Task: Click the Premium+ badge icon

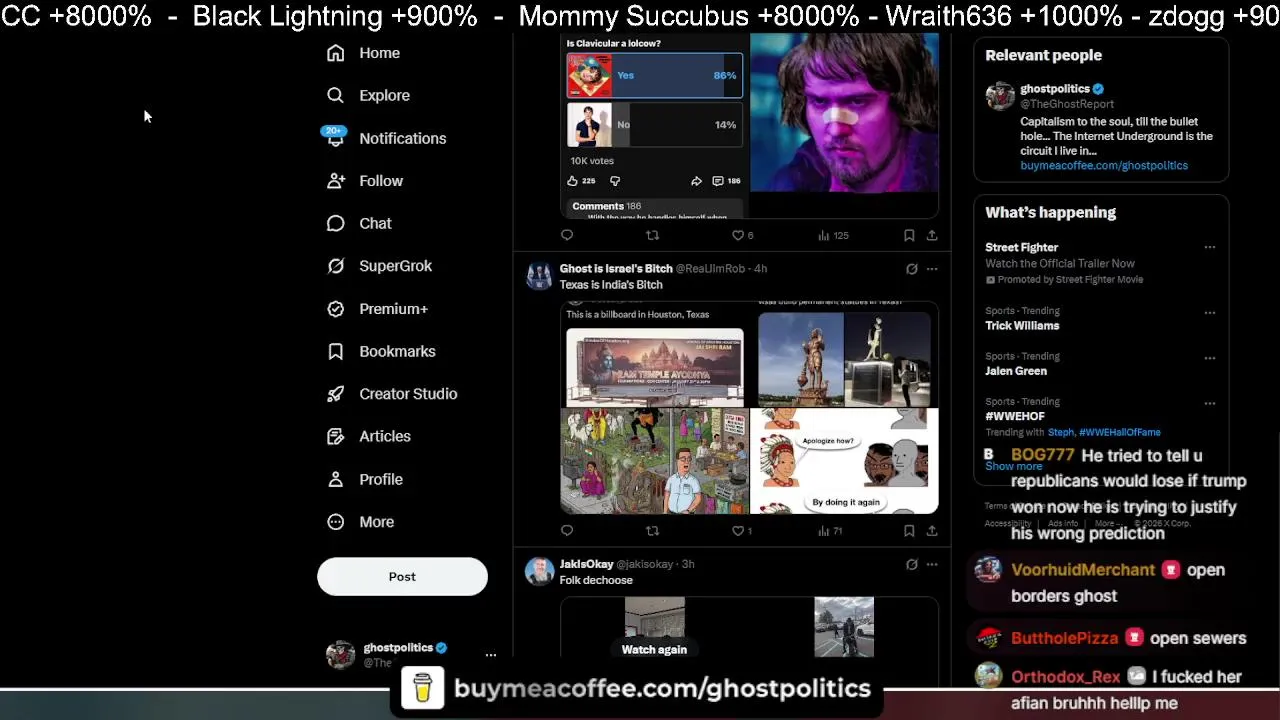Action: (x=336, y=309)
